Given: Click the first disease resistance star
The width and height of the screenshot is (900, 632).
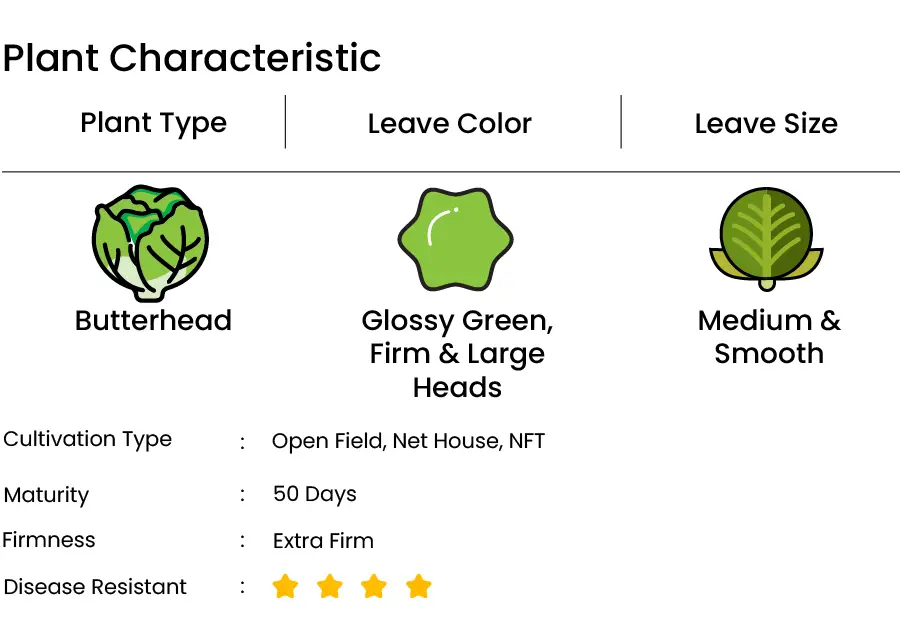Looking at the screenshot, I should click(286, 587).
